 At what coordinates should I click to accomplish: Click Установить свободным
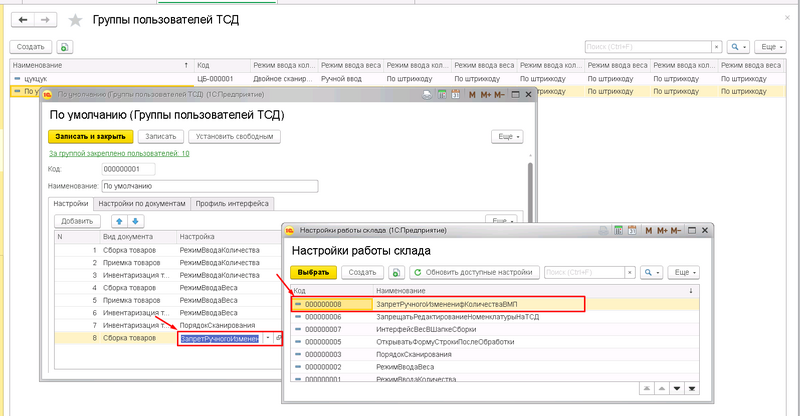(x=235, y=137)
